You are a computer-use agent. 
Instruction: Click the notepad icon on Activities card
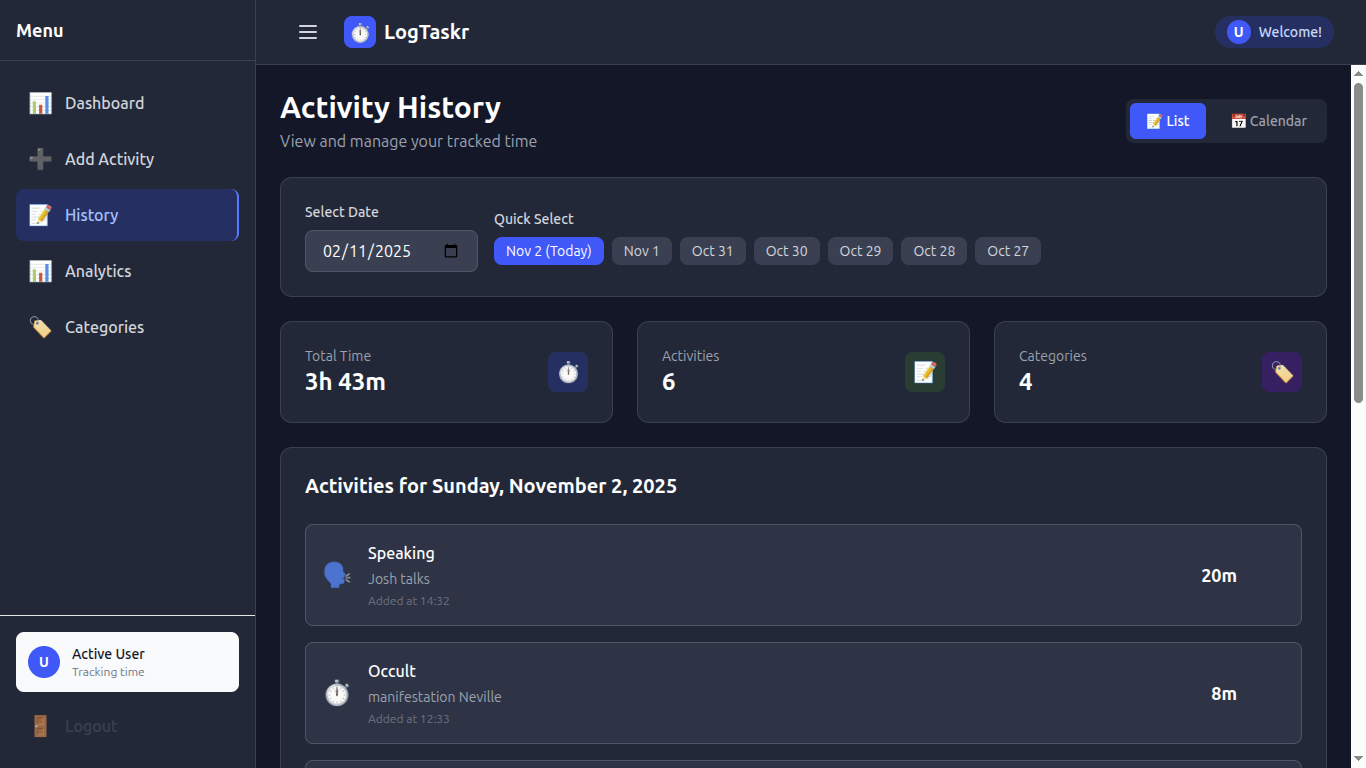tap(924, 372)
